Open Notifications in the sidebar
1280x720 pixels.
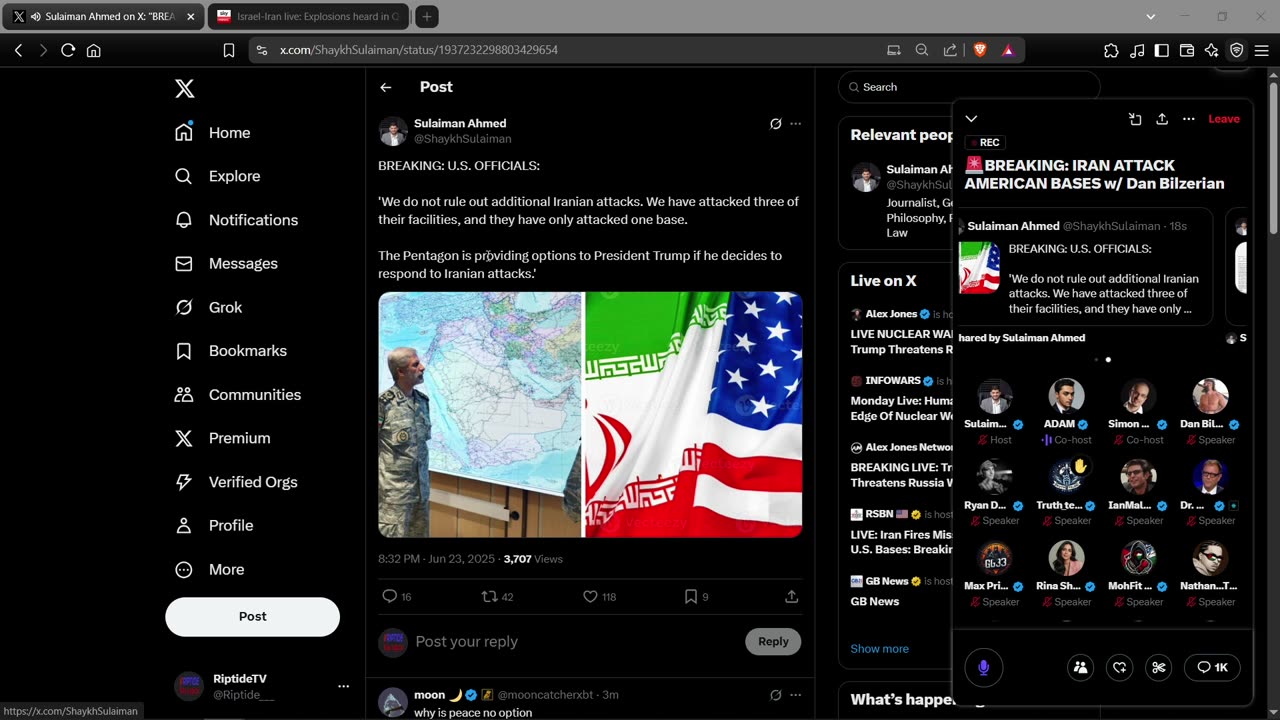[x=236, y=220]
